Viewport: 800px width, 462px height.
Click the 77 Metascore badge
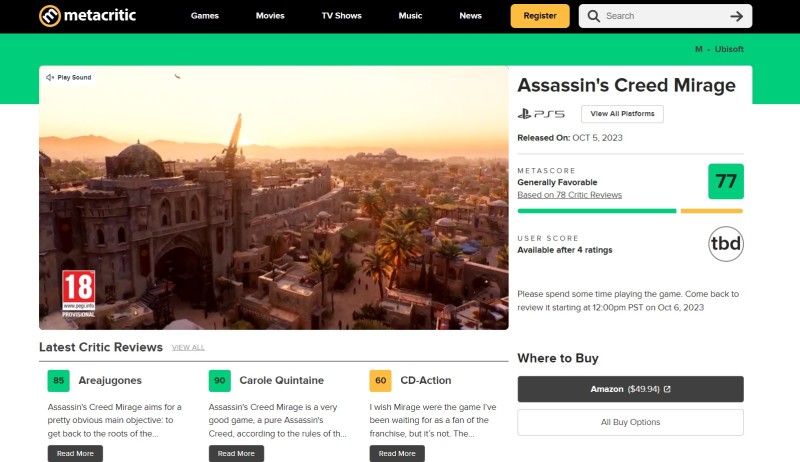pyautogui.click(x=726, y=182)
